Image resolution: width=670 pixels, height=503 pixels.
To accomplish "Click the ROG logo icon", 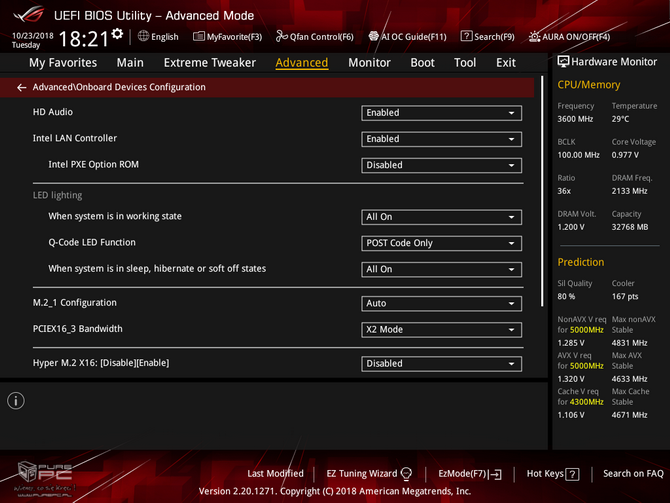I will coord(29,14).
